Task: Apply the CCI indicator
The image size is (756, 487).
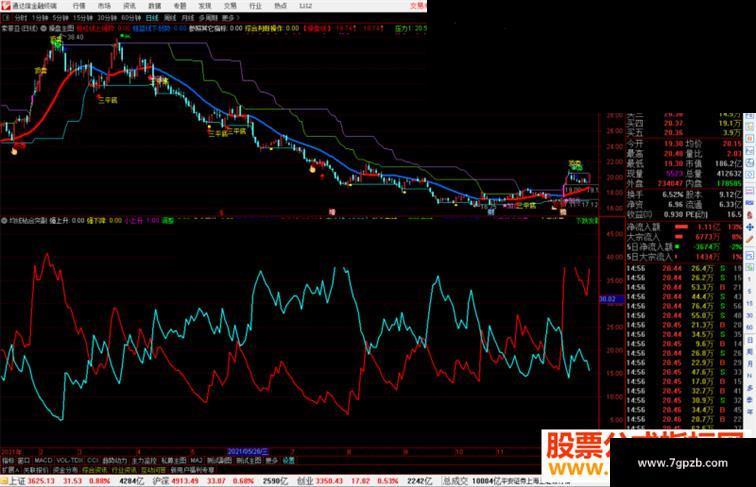Action: [93, 460]
